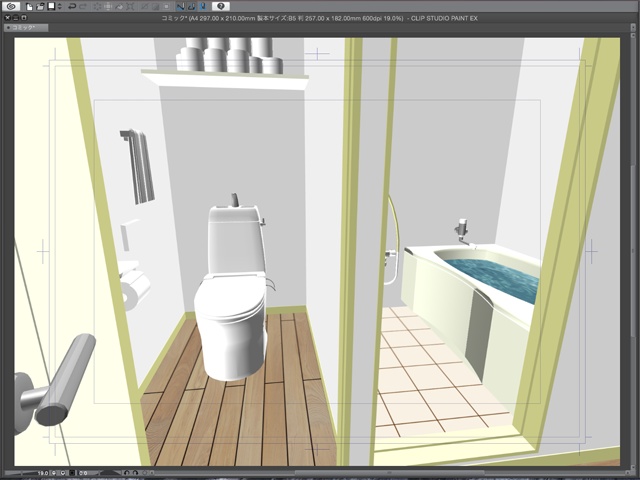Image resolution: width=640 pixels, height=480 pixels.
Task: Click the fit-to-screen icon in status bar
Action: [x=72, y=473]
